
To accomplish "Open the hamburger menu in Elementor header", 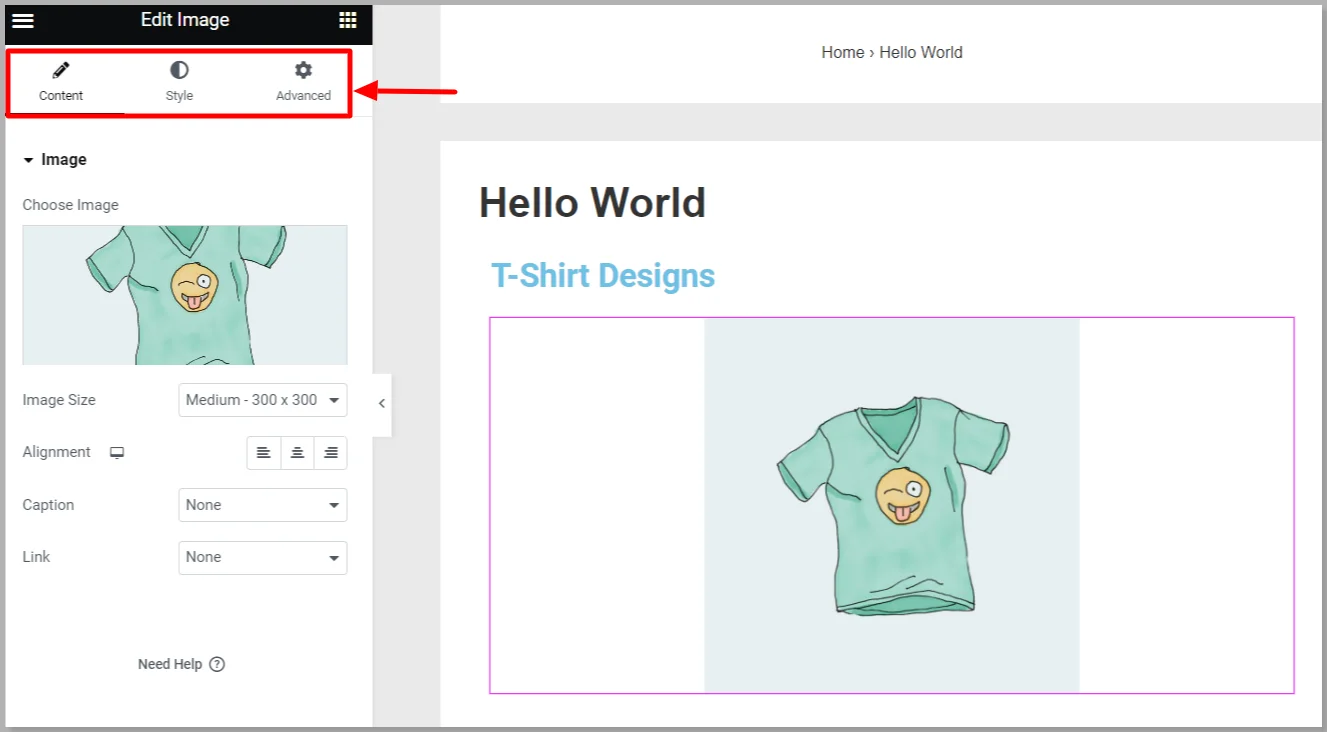I will pyautogui.click(x=23, y=20).
